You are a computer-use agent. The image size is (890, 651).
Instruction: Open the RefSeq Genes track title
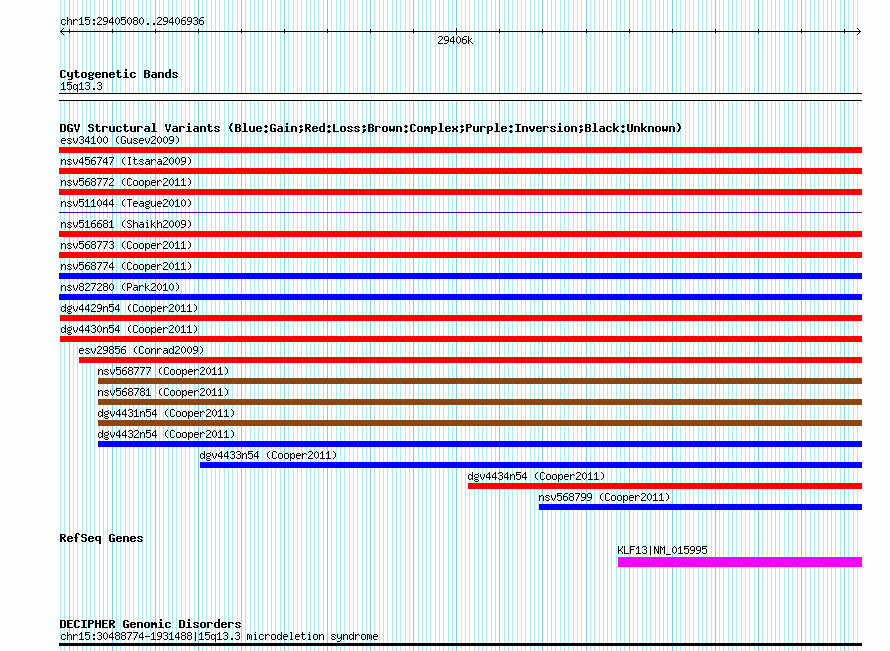pos(101,538)
